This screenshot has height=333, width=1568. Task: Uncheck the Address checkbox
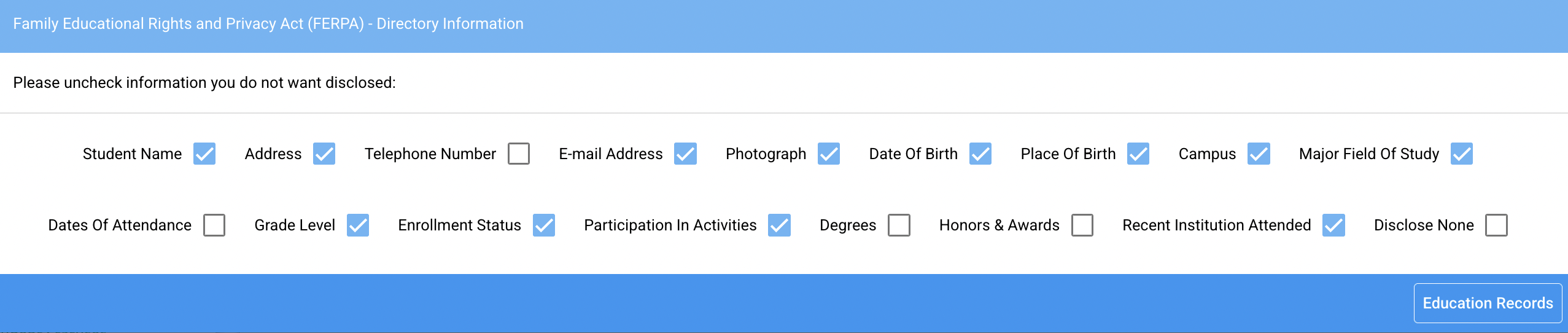pyautogui.click(x=324, y=154)
